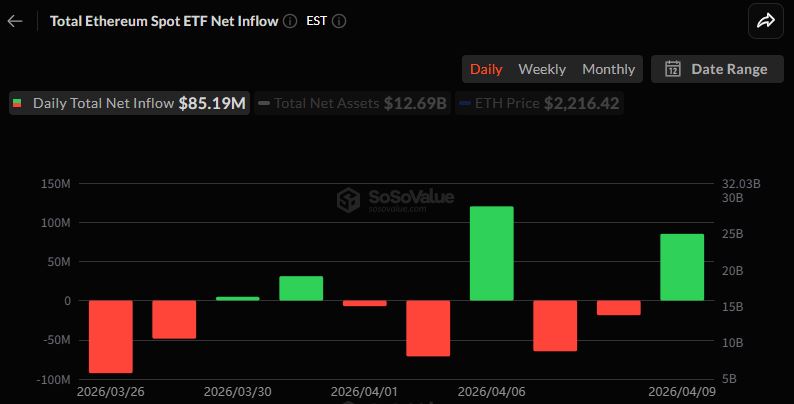
Task: Switch to the Monthly tab
Action: (608, 69)
